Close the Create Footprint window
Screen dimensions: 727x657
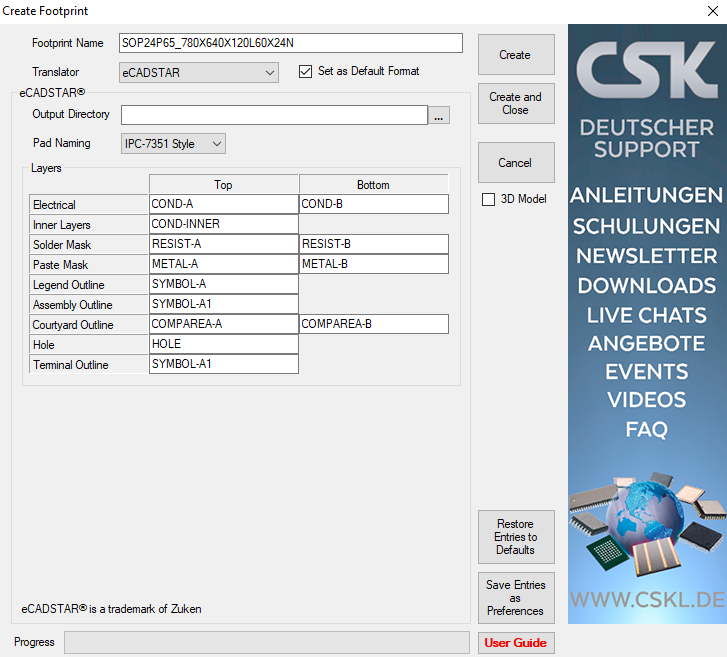coord(713,11)
